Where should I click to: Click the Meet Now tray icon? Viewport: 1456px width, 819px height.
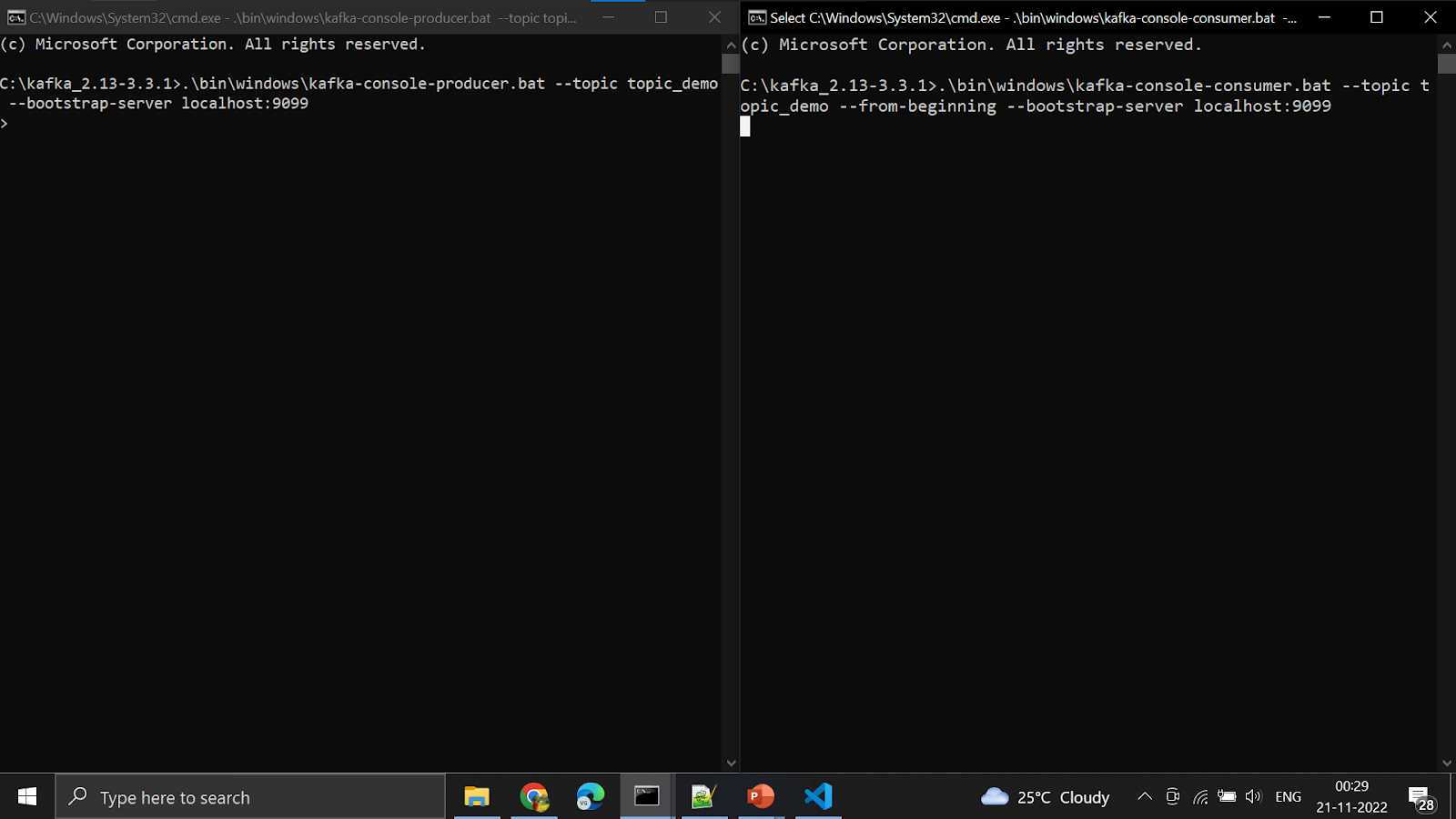tap(1173, 797)
